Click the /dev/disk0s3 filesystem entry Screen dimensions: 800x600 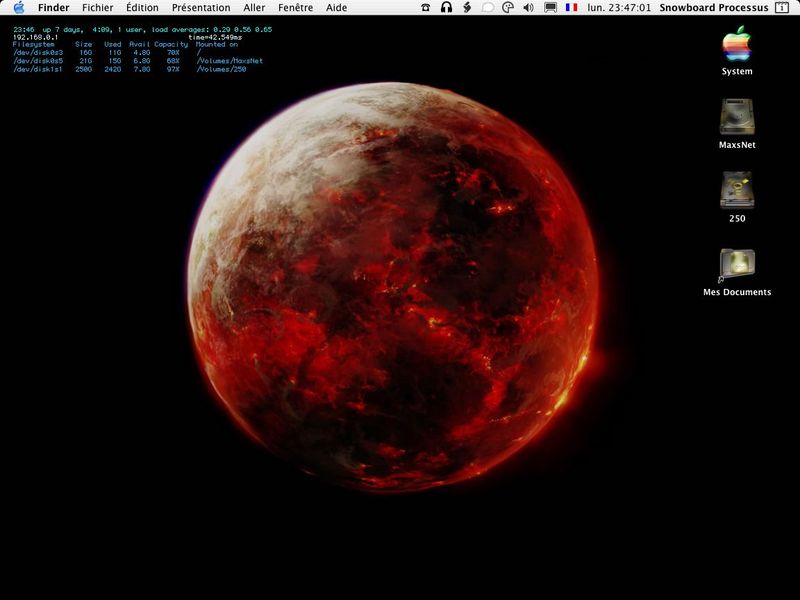[x=38, y=53]
